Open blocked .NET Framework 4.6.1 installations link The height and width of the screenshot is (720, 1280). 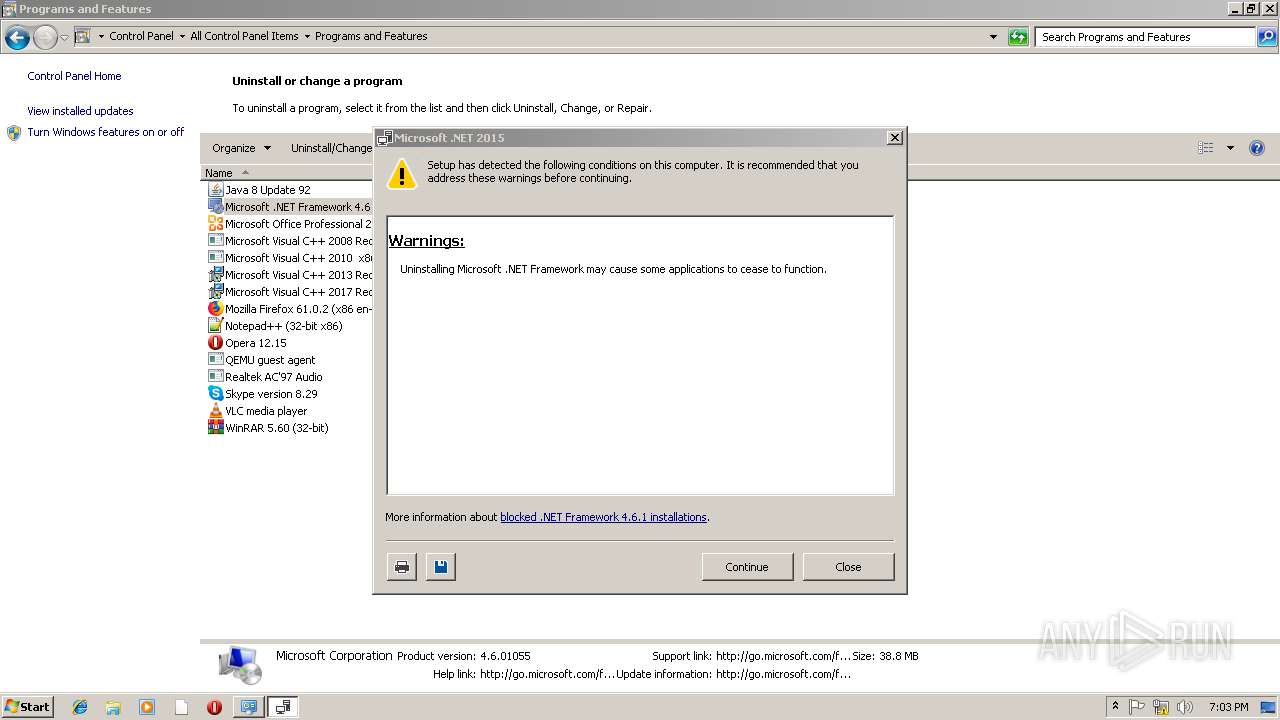(603, 517)
